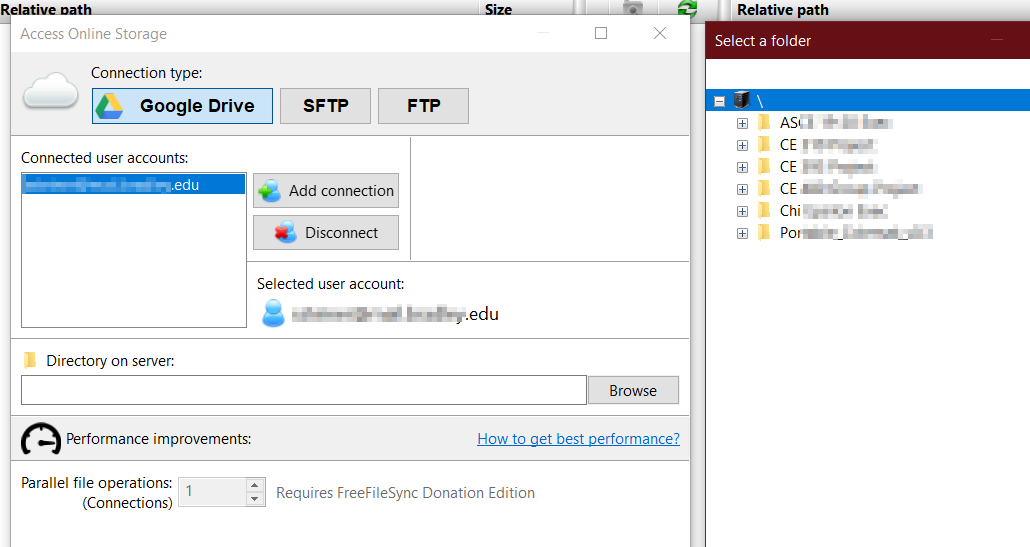
Task: Click the Browse button for server directory
Action: pos(633,390)
